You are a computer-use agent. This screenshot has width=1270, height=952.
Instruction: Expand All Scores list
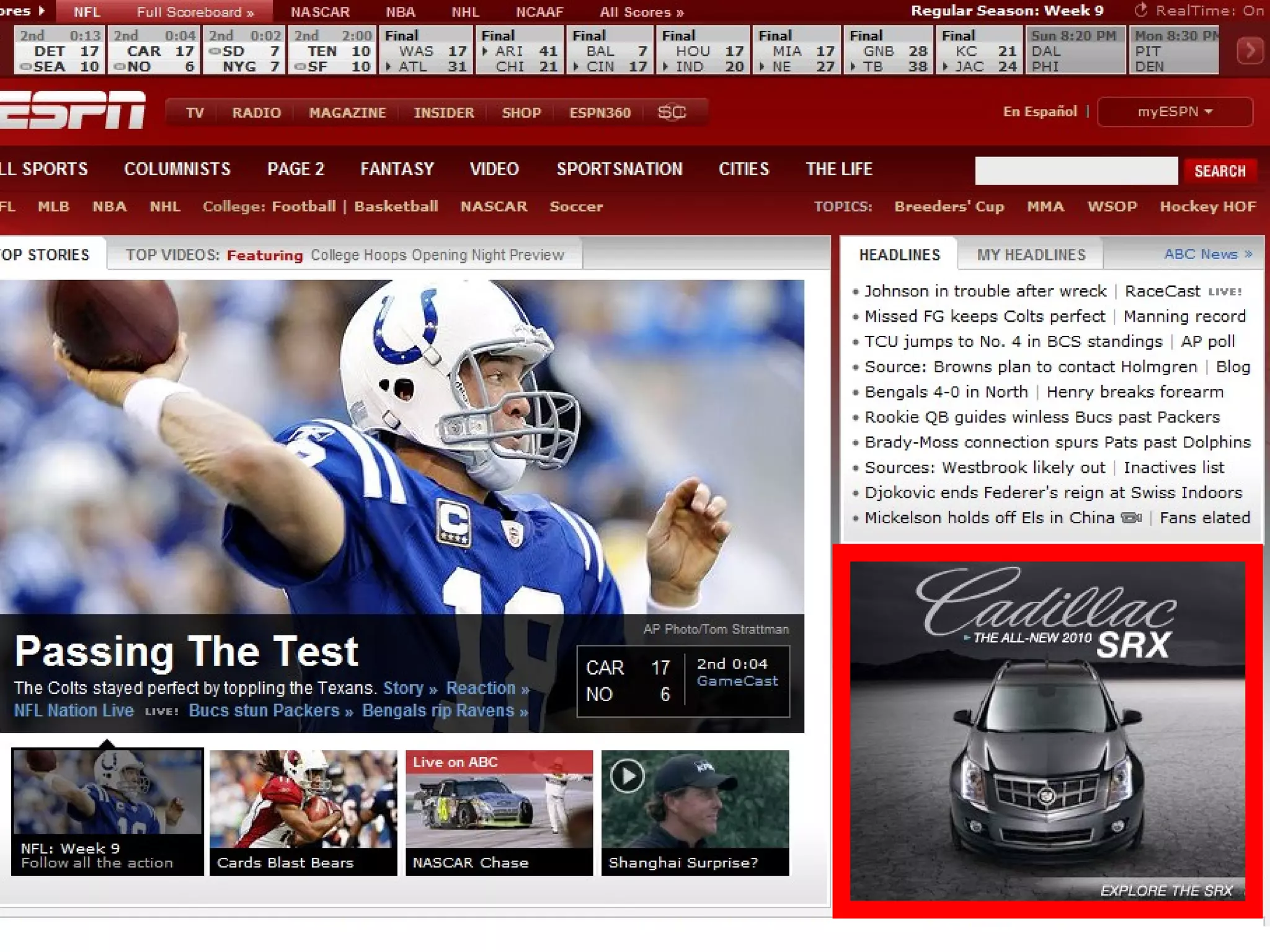point(641,12)
